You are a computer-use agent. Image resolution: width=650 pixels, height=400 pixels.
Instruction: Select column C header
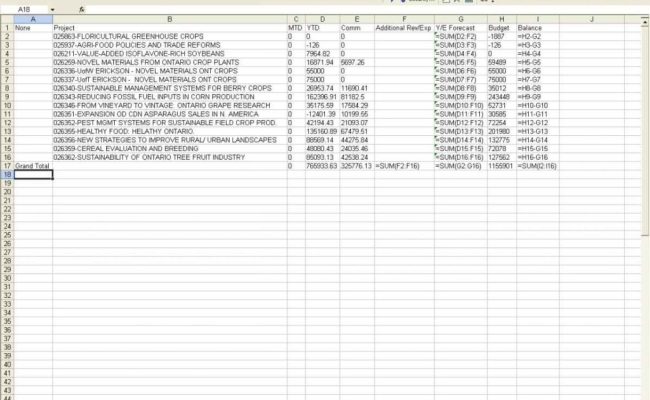click(296, 19)
